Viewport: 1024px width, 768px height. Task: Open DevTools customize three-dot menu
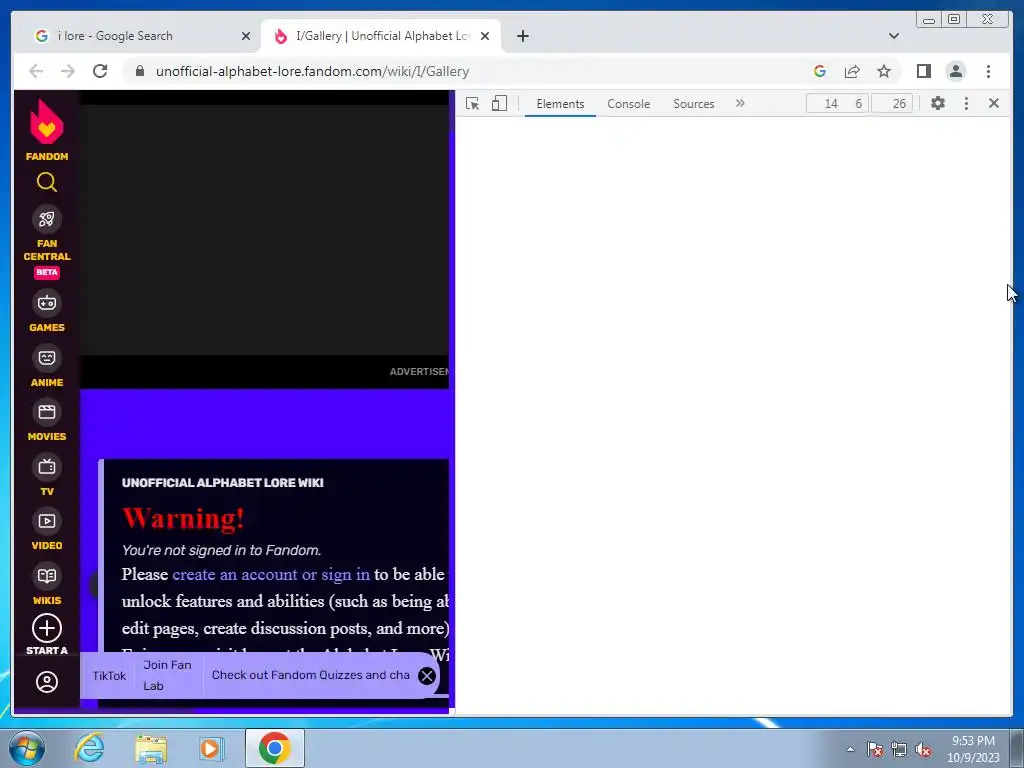(967, 103)
